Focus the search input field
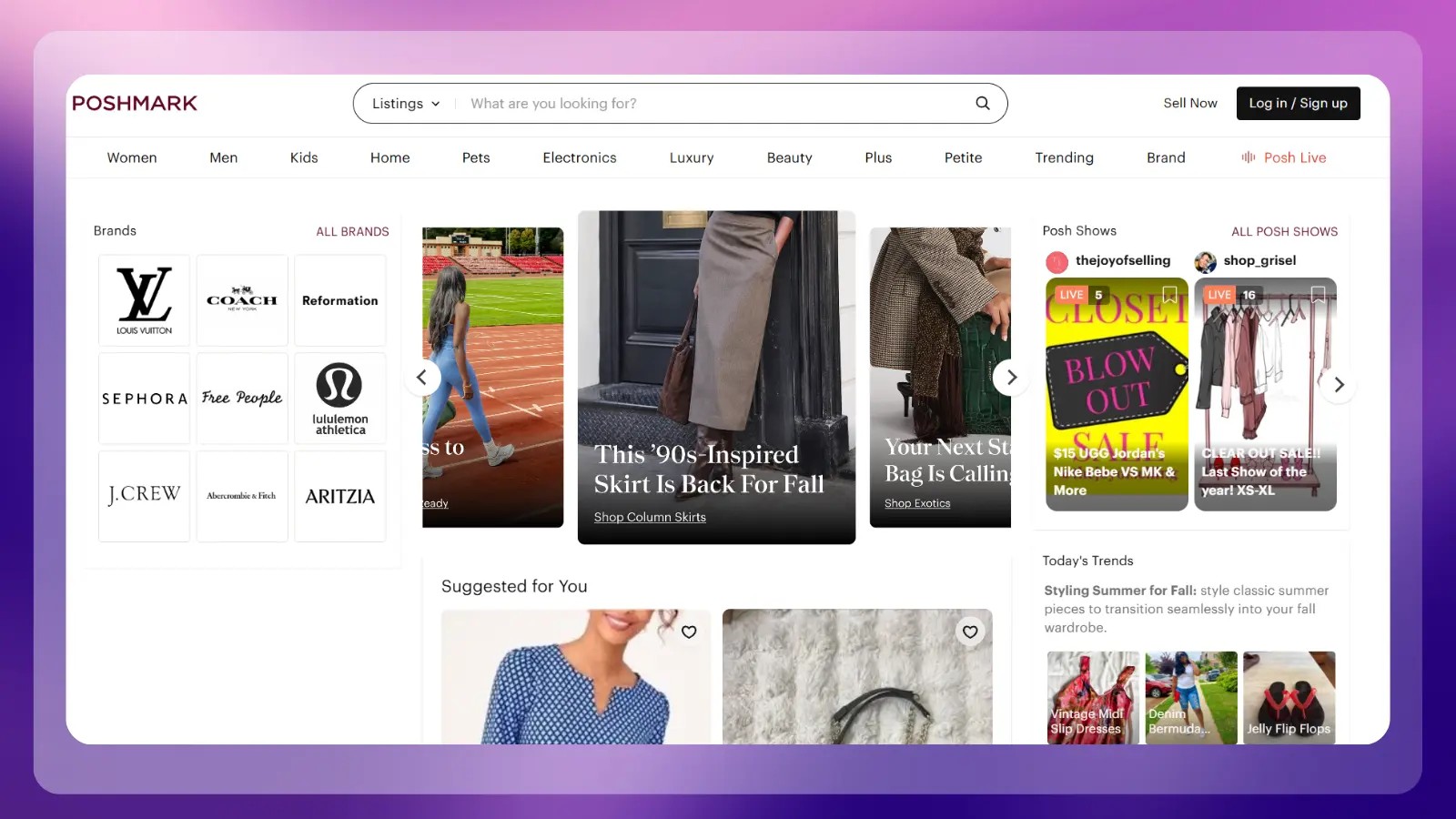1456x819 pixels. click(x=714, y=104)
